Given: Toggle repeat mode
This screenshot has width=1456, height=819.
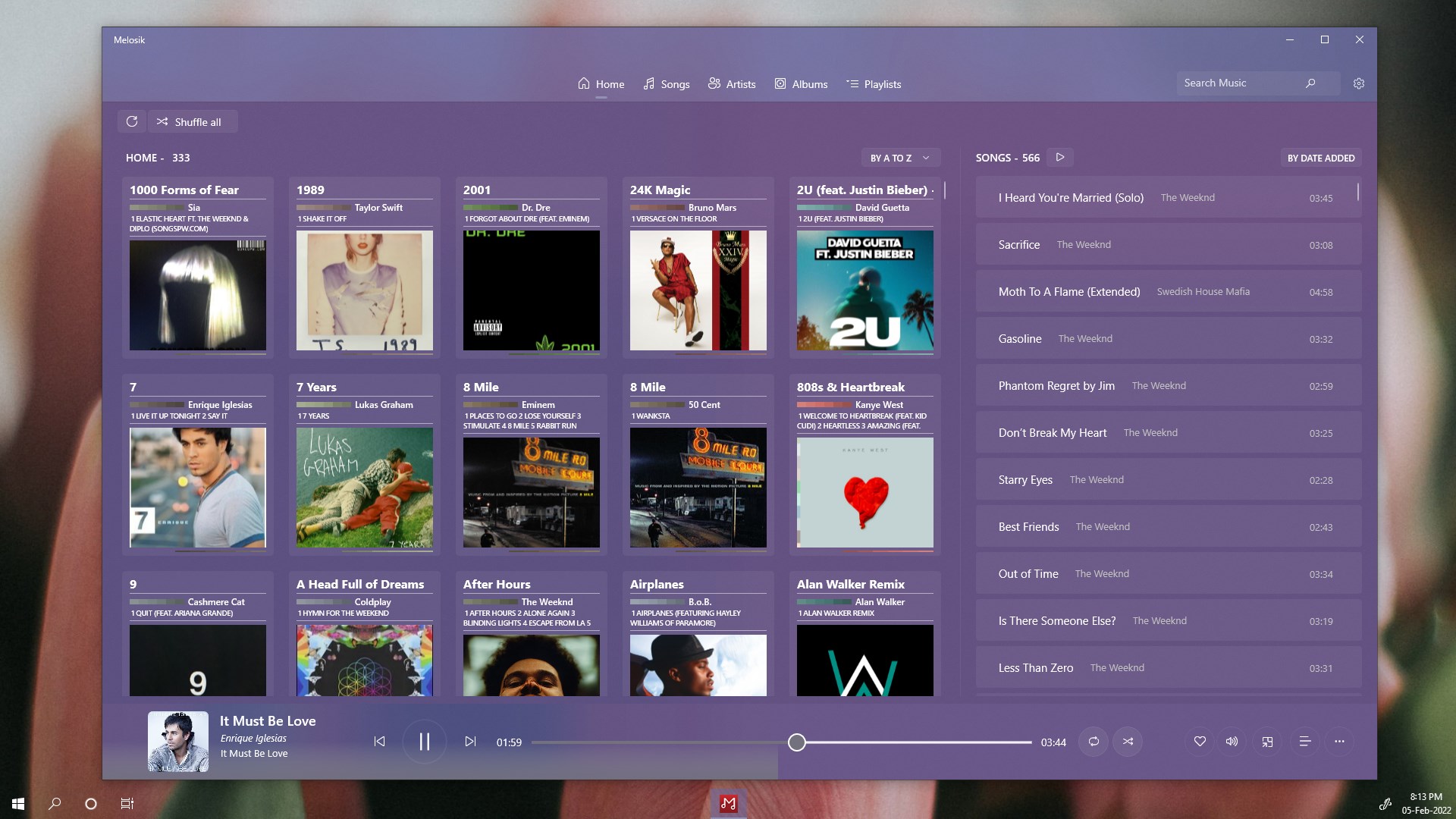Looking at the screenshot, I should coord(1094,742).
